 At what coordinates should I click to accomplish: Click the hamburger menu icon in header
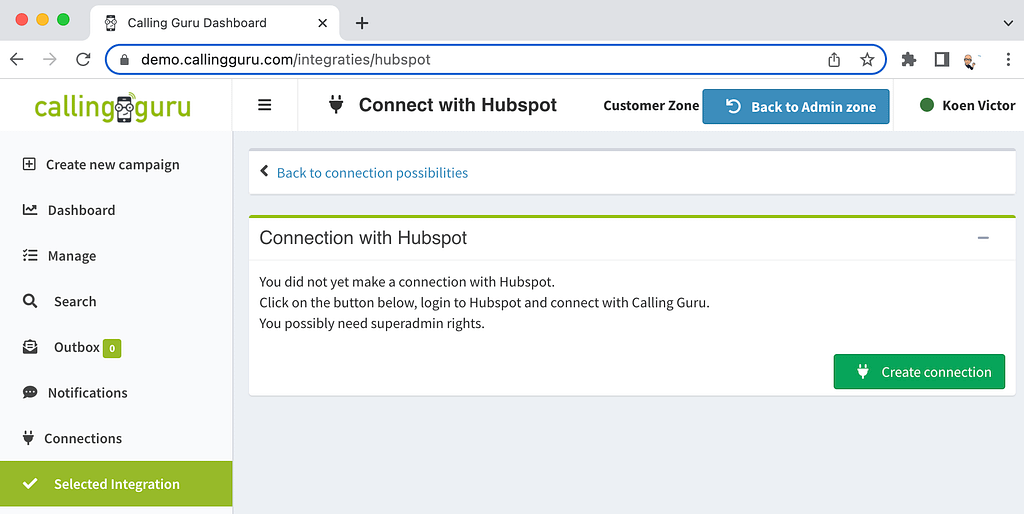264,105
